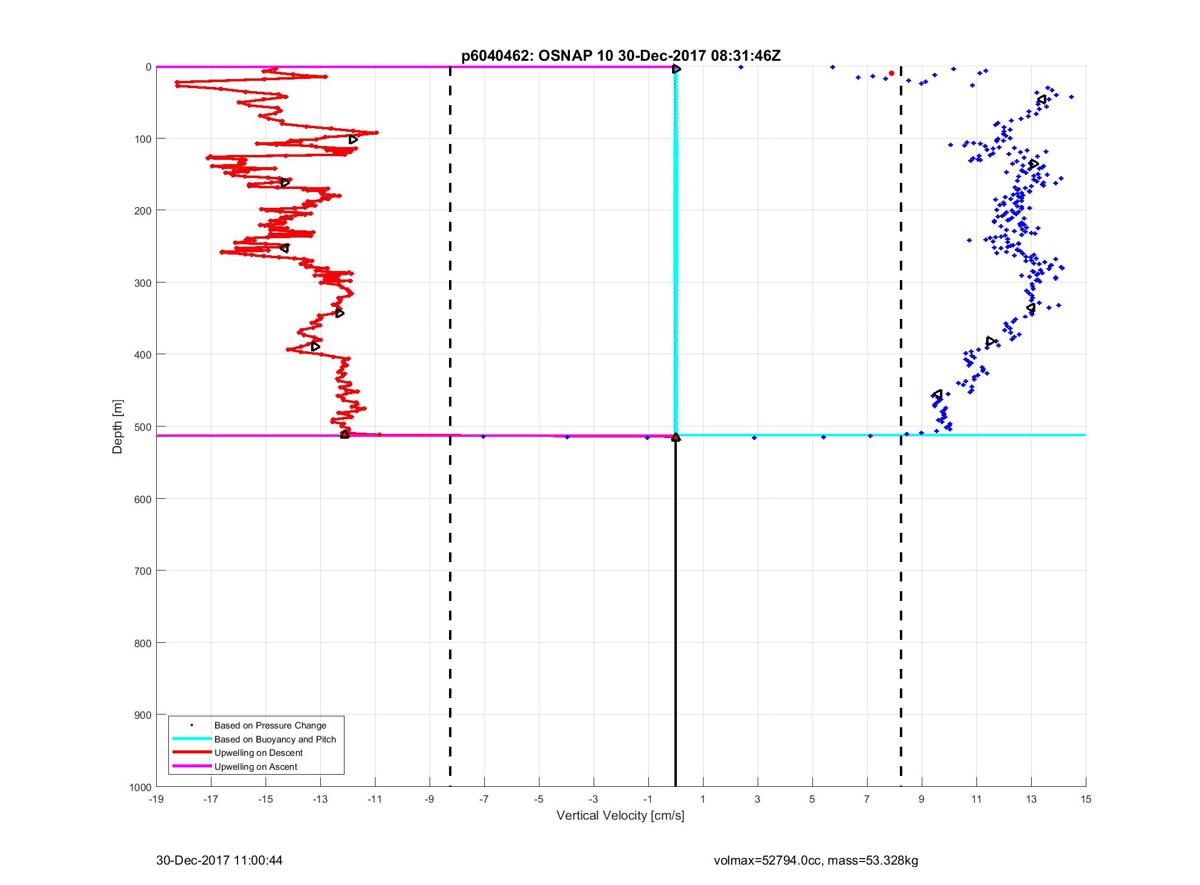Click the x-axis tick label '-19'

click(x=156, y=799)
